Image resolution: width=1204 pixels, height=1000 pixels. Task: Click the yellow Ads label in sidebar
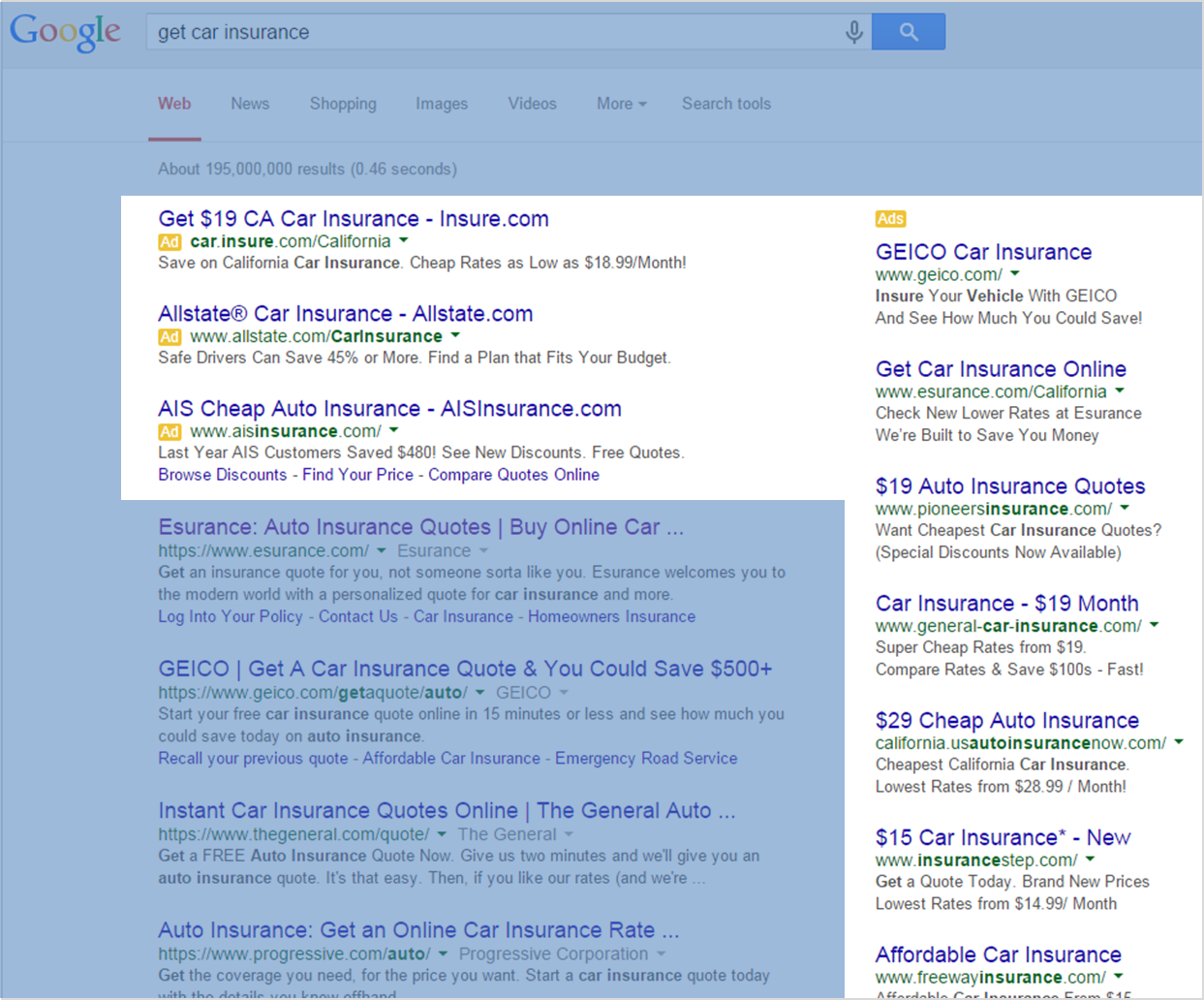click(890, 219)
